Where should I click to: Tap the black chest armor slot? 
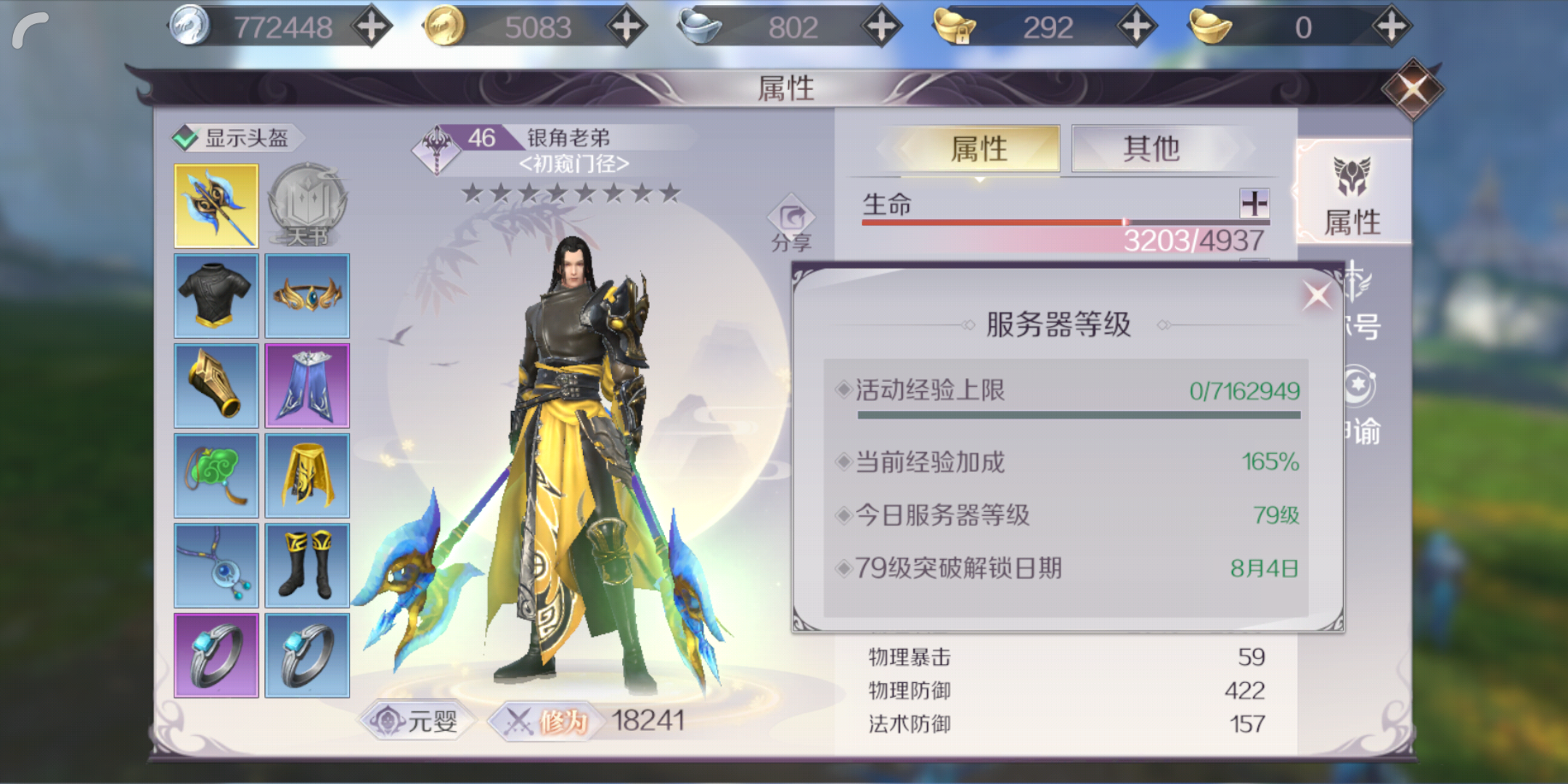(x=216, y=295)
